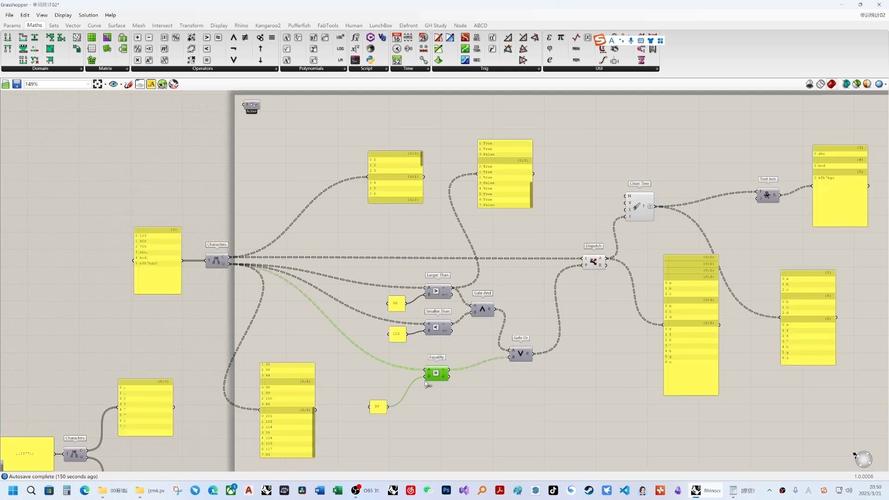
Task: Click the yellow panel with value 64
Action: (396, 303)
